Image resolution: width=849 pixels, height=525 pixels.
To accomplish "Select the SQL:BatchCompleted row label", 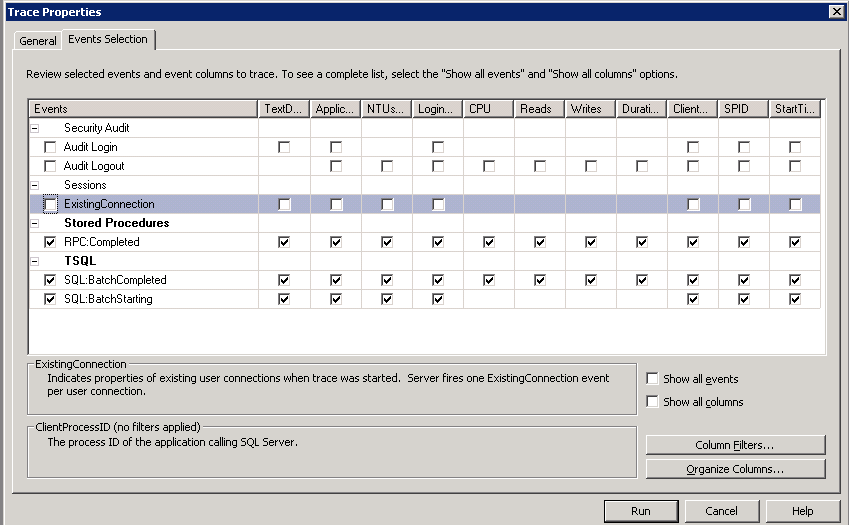I will click(x=115, y=280).
